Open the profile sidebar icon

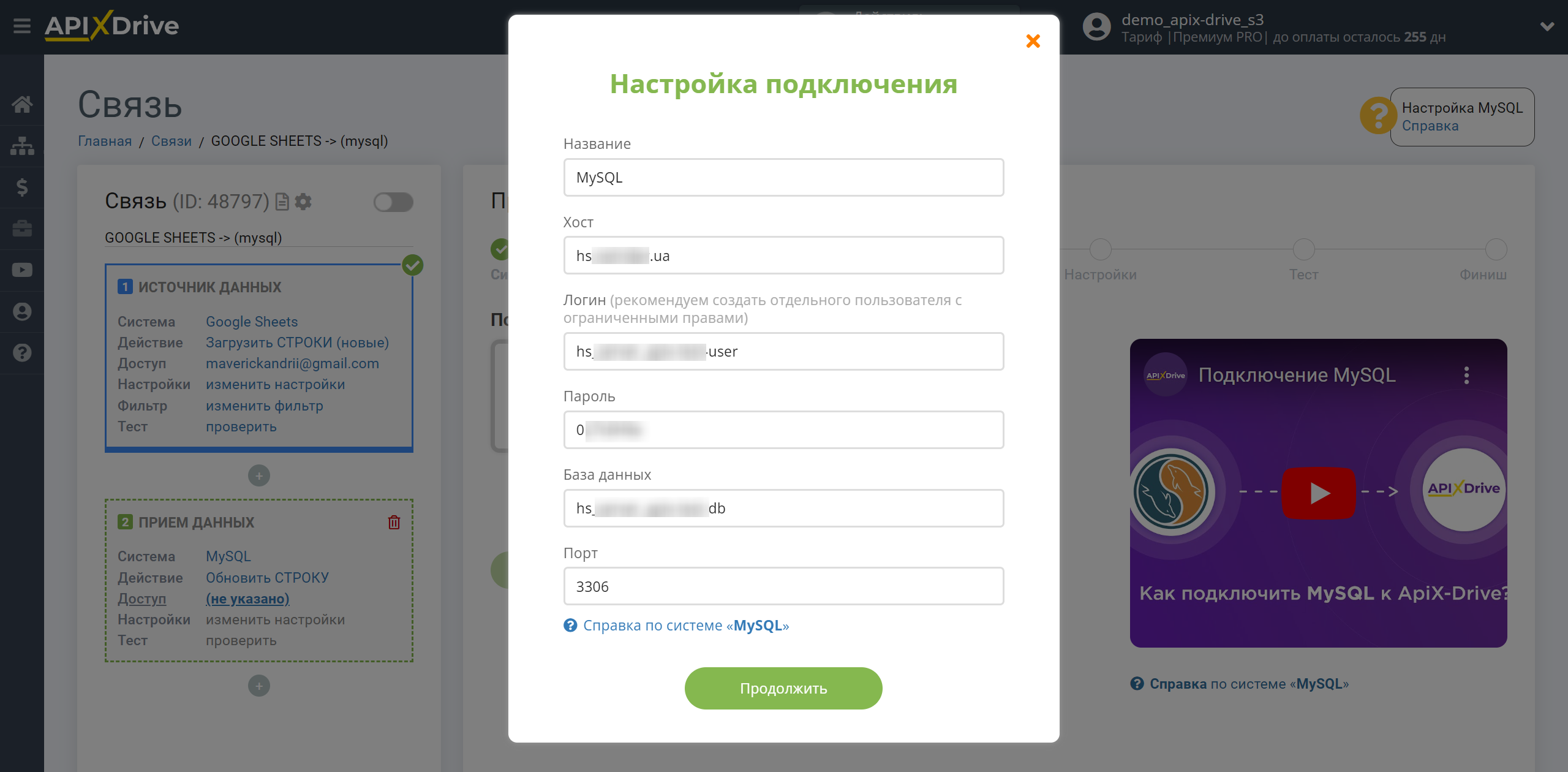22,311
